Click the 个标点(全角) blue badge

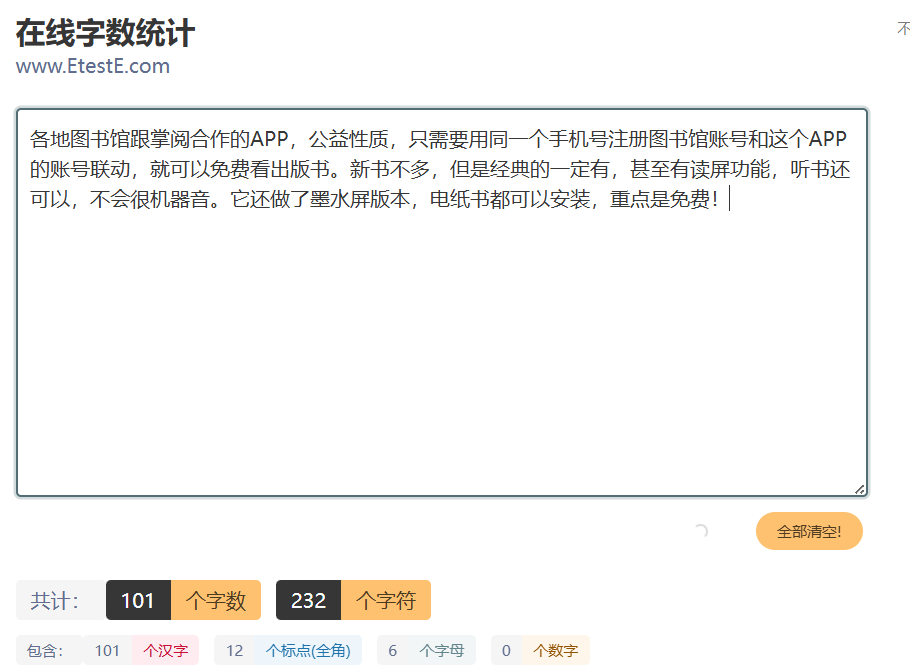[308, 650]
